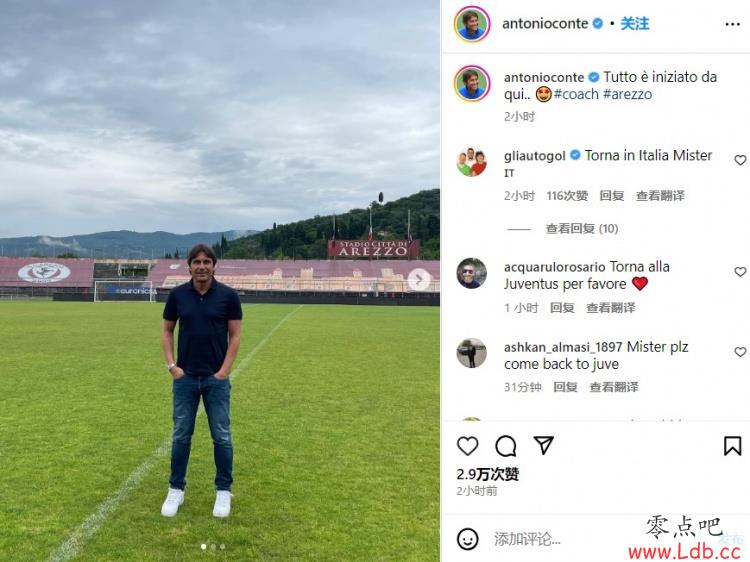The width and height of the screenshot is (750, 562).
Task: Reply to gliautogol's comment with 回复
Action: [612, 196]
